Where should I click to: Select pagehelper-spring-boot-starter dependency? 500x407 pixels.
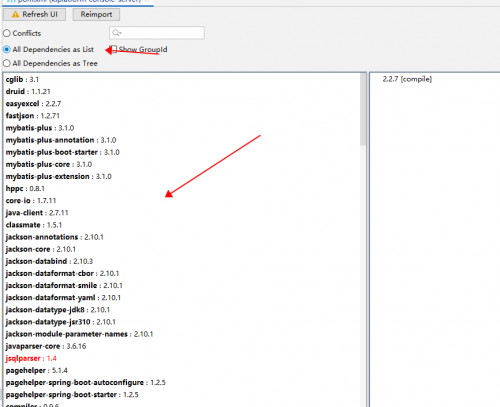[x=72, y=395]
